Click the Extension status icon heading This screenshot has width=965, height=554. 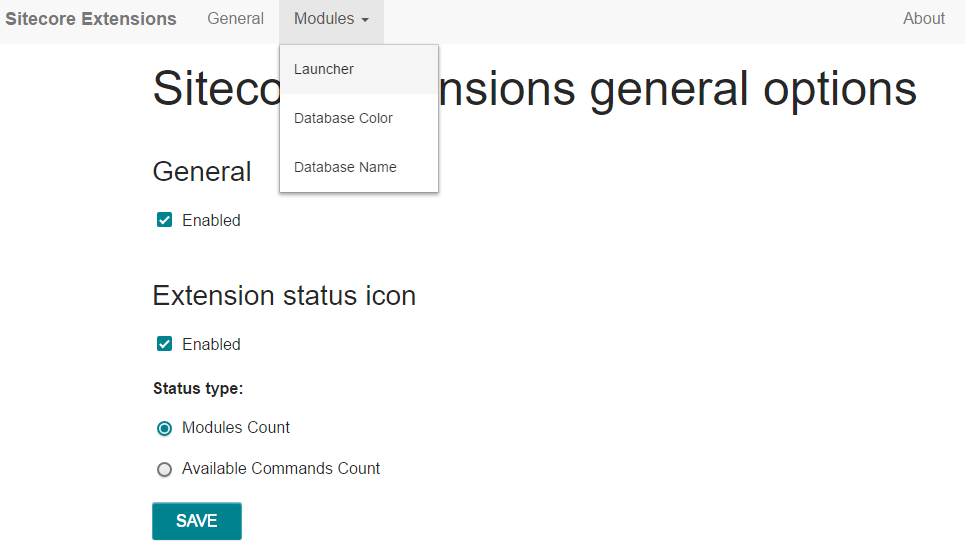coord(284,295)
